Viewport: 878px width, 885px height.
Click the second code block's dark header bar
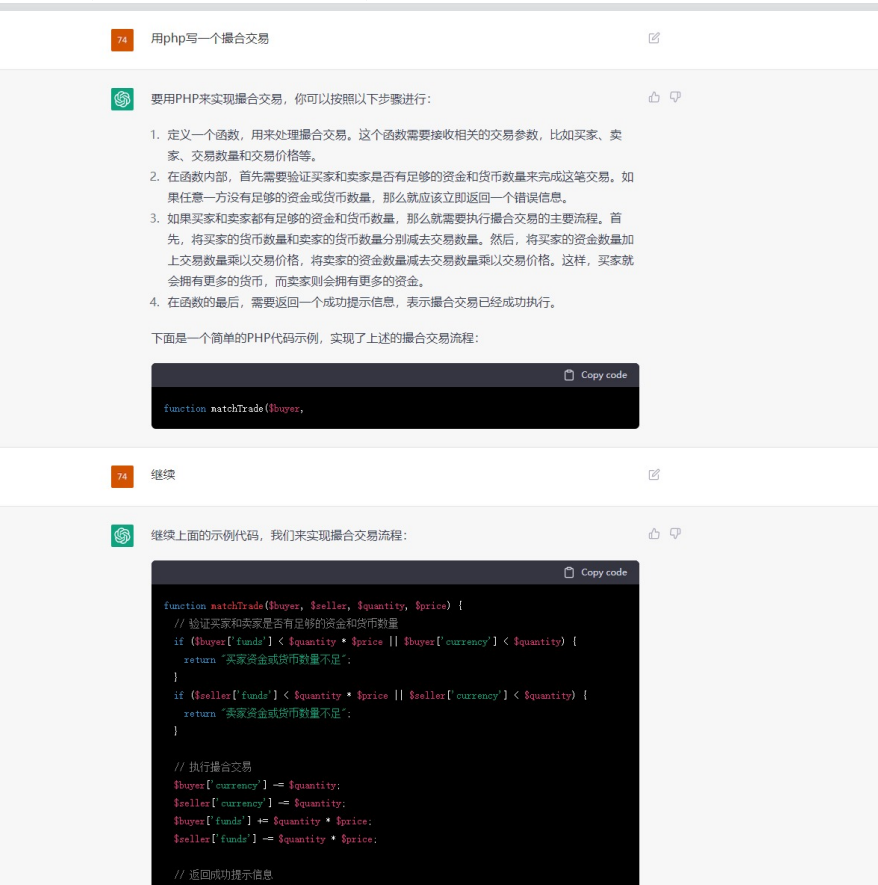tap(350, 572)
